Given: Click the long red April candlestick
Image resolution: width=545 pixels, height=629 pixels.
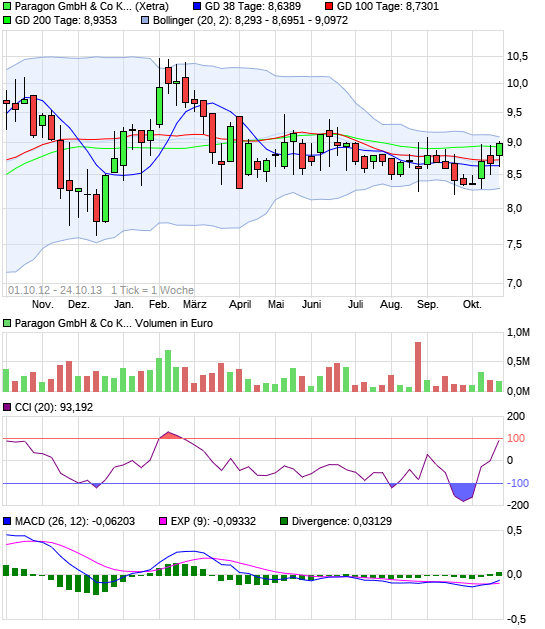Looking at the screenshot, I should (239, 152).
